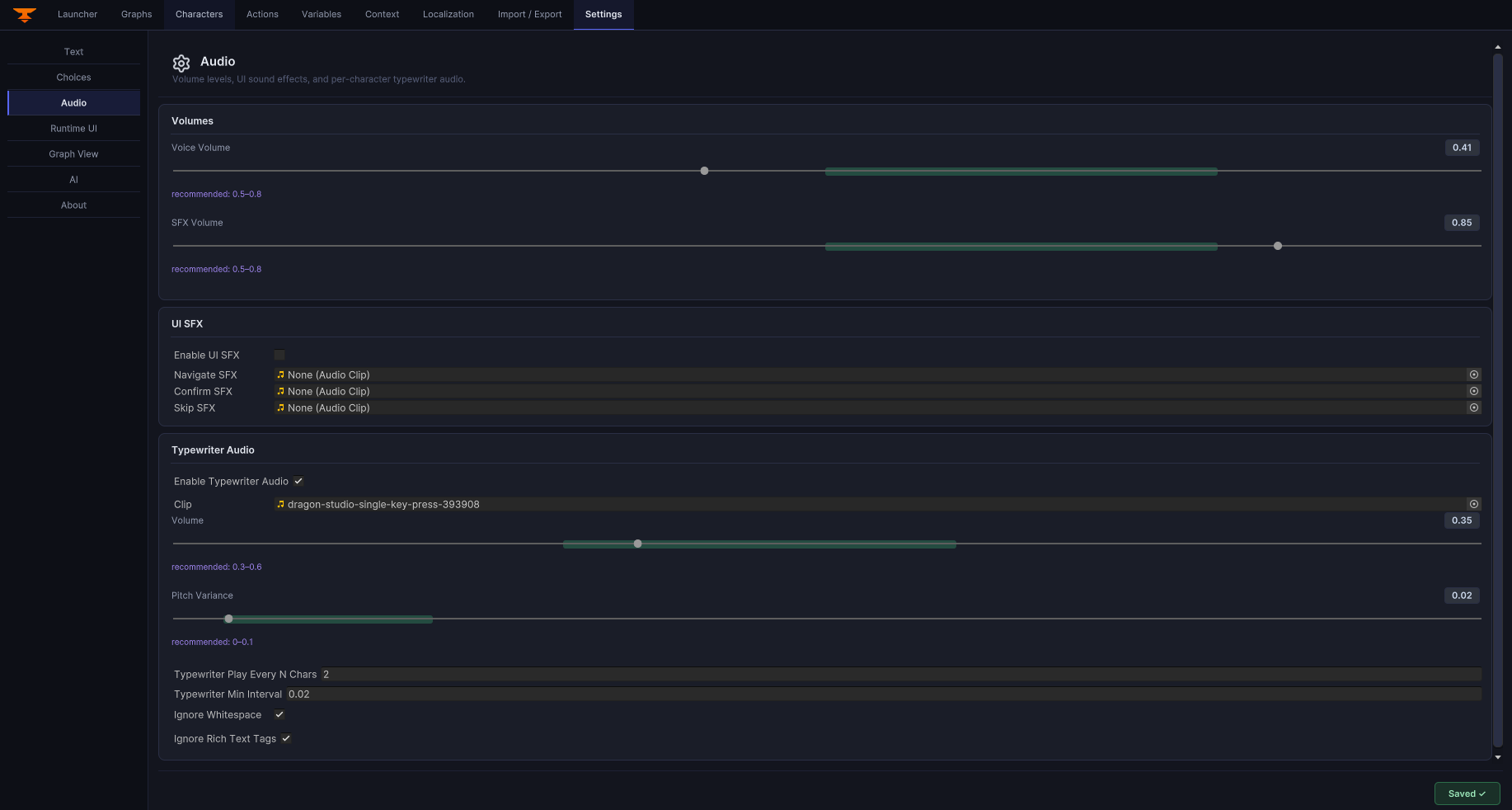Open Choices settings in sidebar

click(74, 78)
